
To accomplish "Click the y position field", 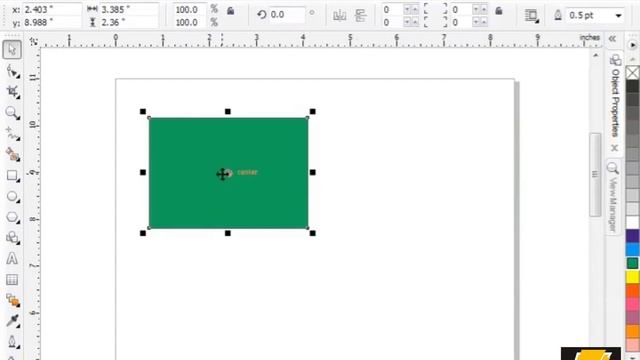I will 52,22.
